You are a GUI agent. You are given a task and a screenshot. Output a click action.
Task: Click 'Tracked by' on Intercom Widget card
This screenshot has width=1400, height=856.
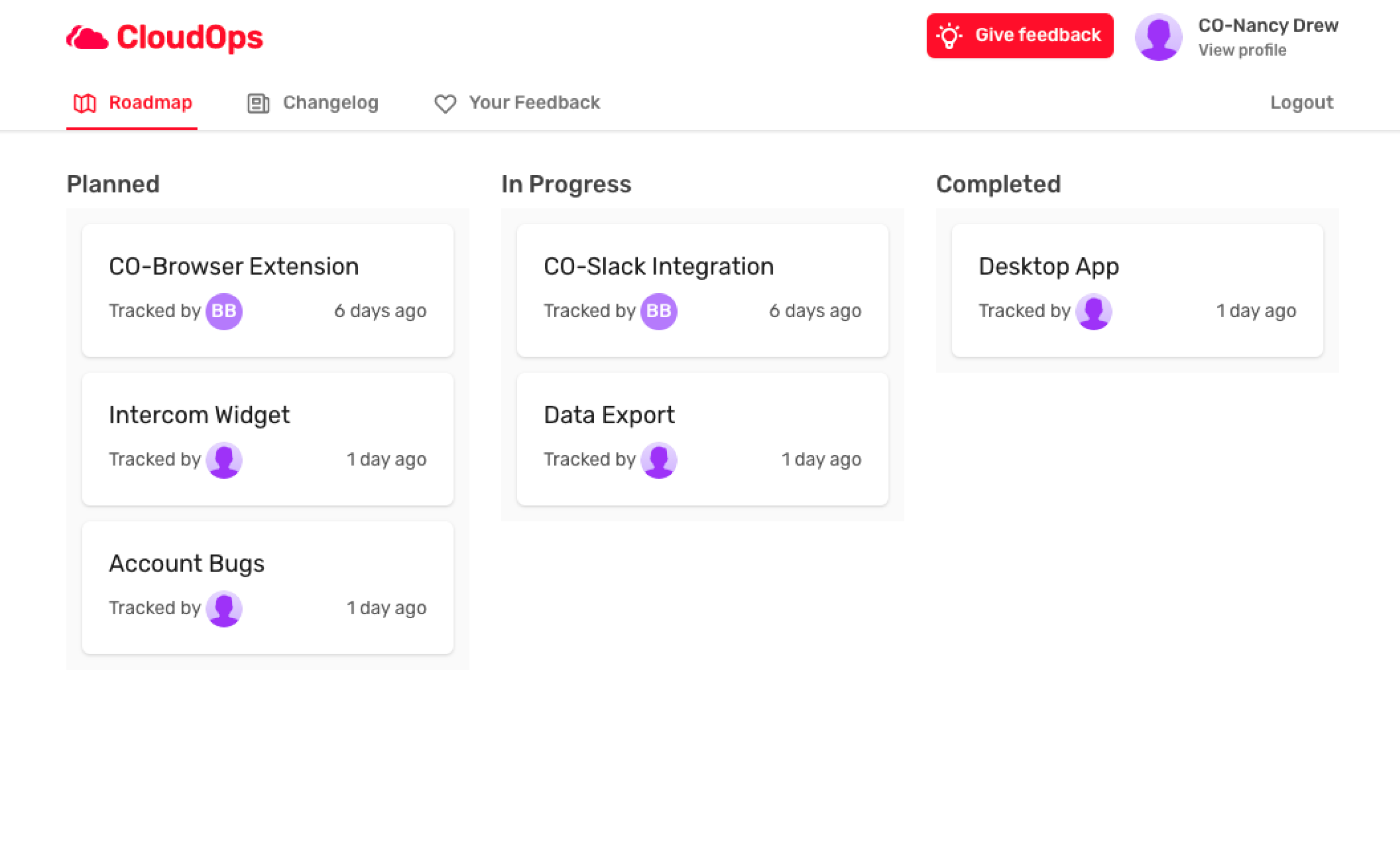(155, 459)
